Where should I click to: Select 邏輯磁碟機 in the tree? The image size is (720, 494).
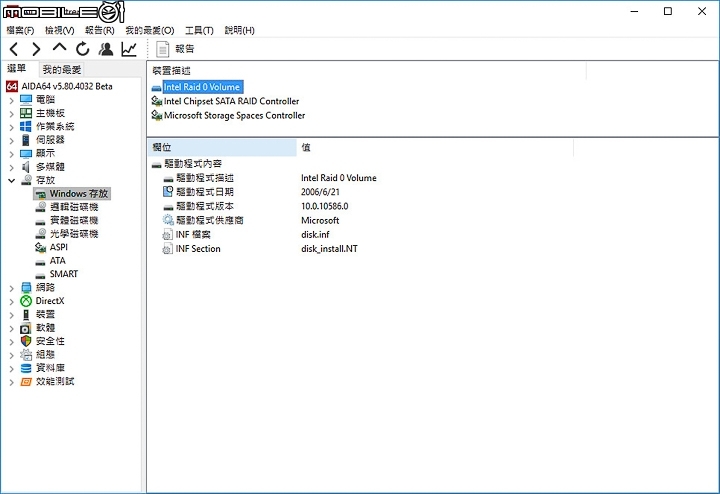point(73,207)
